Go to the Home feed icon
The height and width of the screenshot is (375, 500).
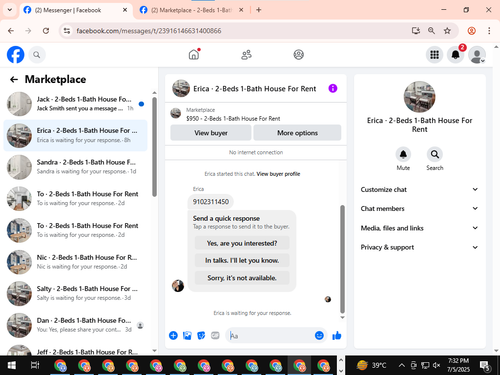(194, 54)
